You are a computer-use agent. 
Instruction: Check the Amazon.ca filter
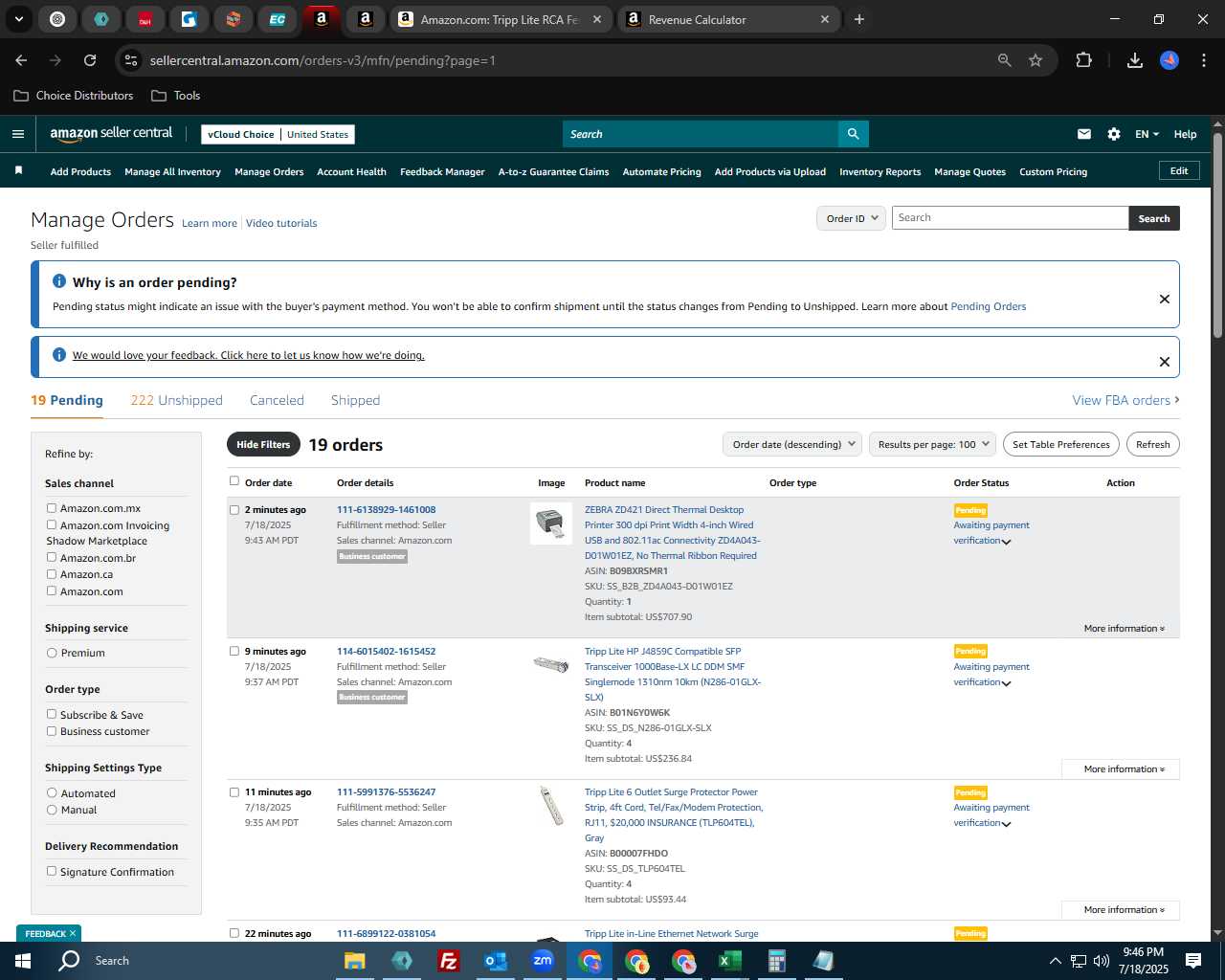52,574
